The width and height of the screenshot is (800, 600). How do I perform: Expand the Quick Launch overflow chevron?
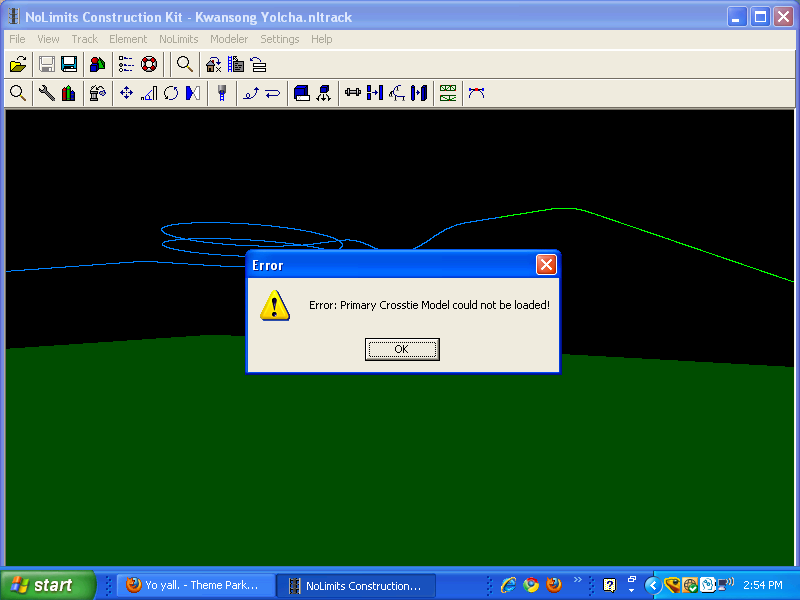pyautogui.click(x=578, y=580)
